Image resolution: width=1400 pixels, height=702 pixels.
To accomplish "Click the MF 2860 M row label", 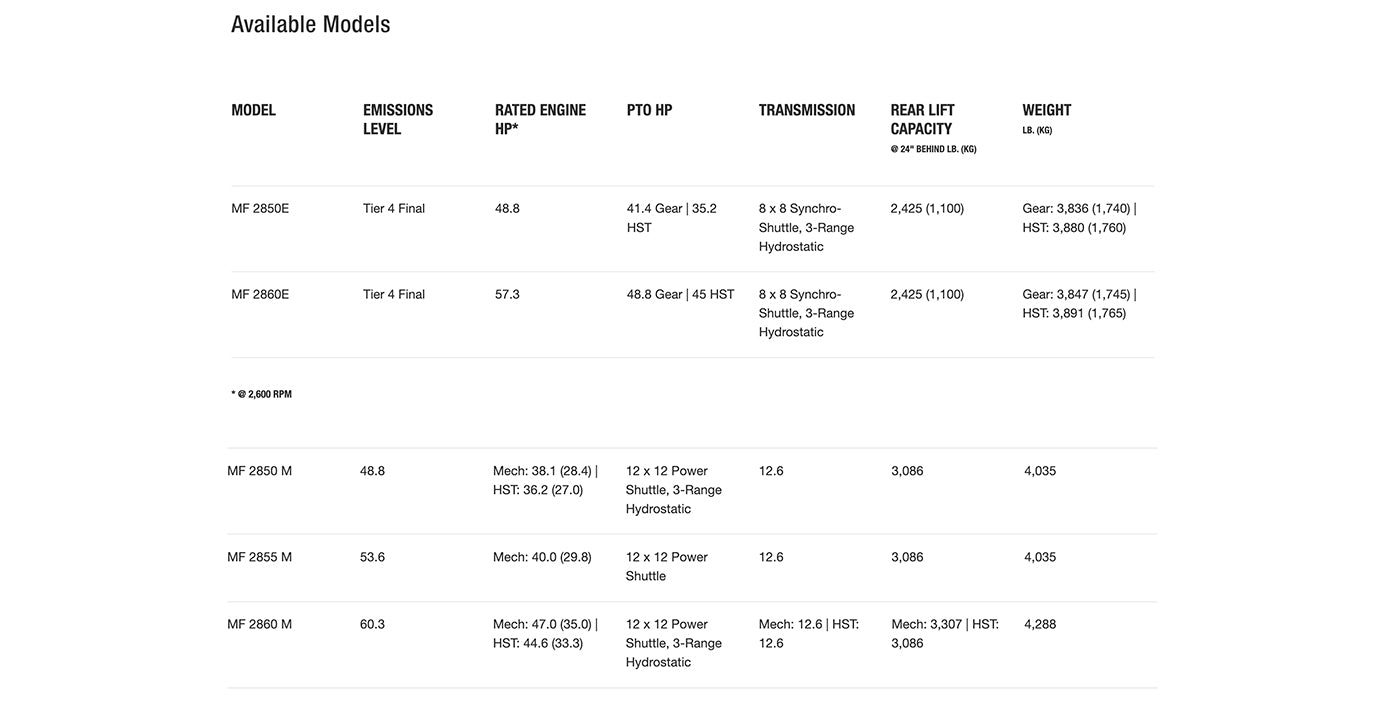I will (x=259, y=624).
